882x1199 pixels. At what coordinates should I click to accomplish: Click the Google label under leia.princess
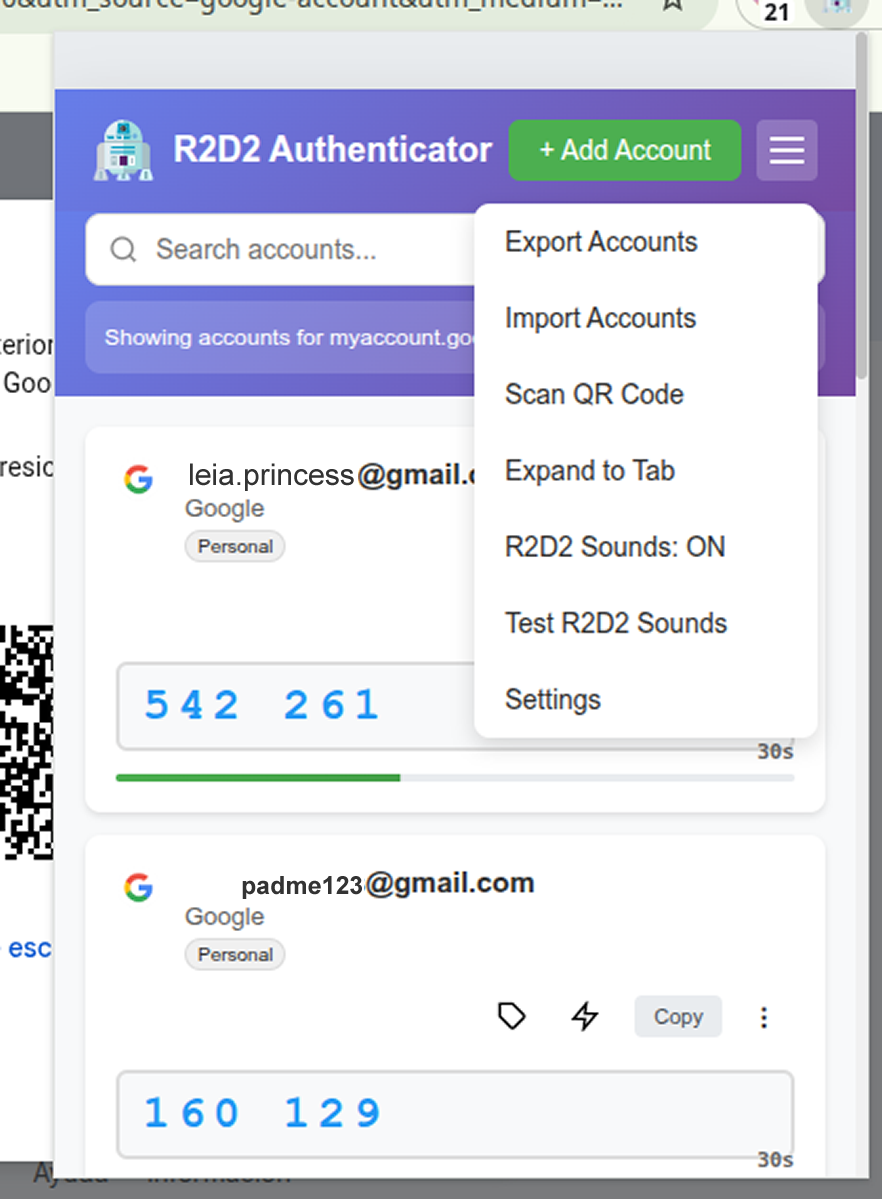[x=224, y=509]
